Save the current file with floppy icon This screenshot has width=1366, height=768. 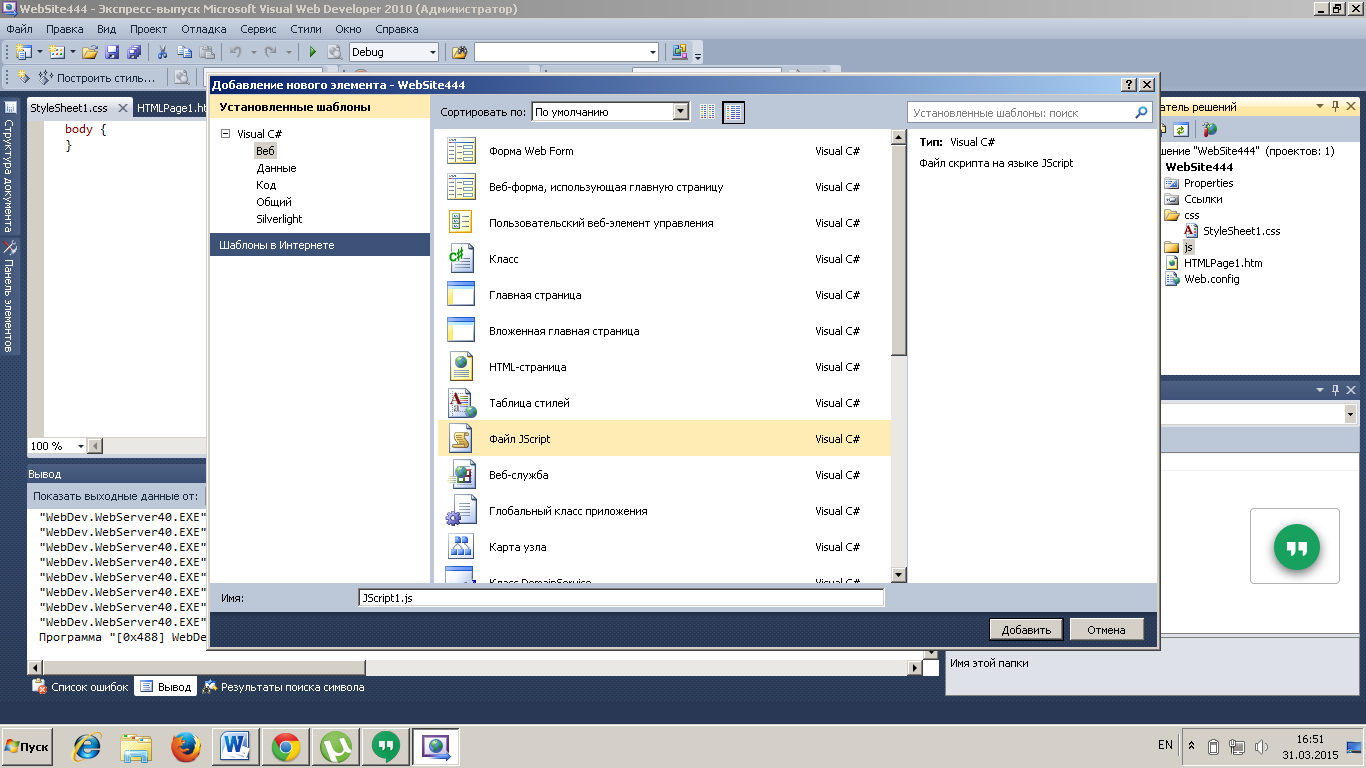112,52
